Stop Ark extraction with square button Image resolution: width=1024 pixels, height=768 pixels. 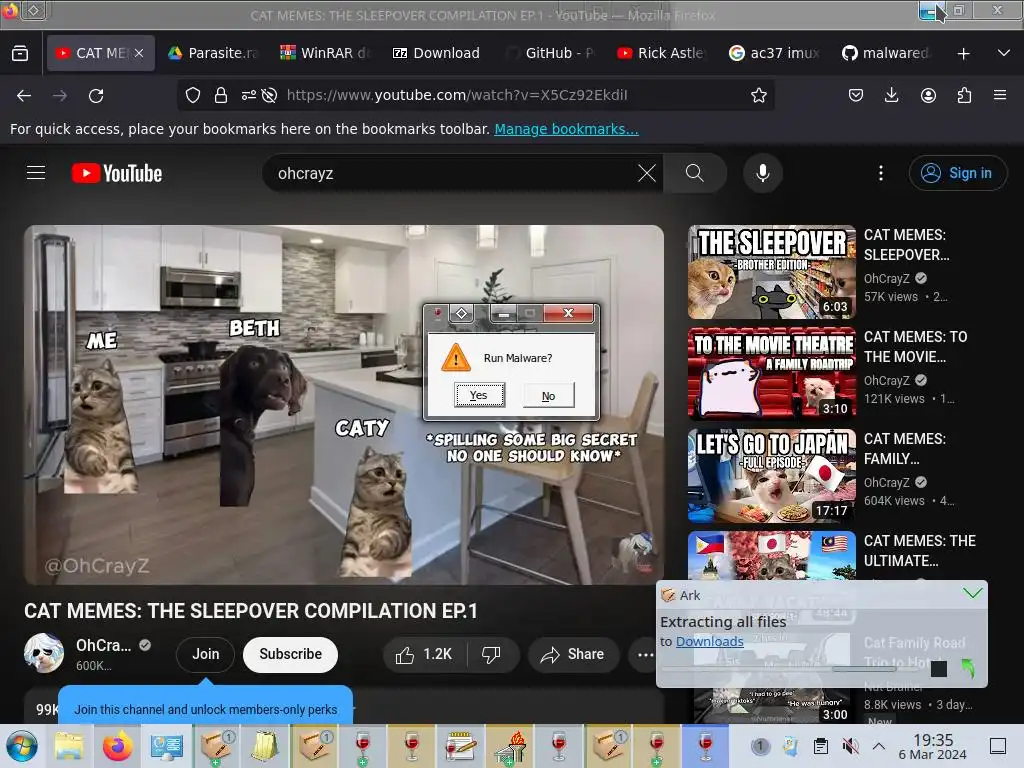[938, 669]
